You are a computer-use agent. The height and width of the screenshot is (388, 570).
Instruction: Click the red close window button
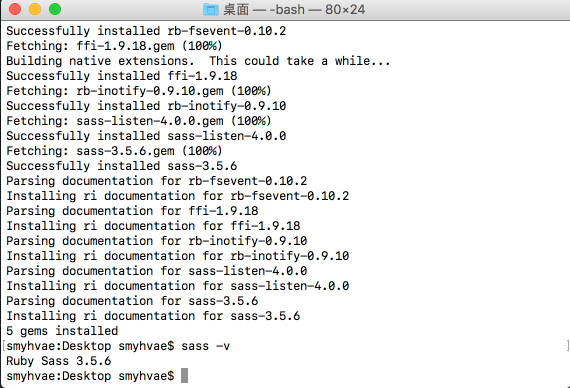tap(15, 9)
